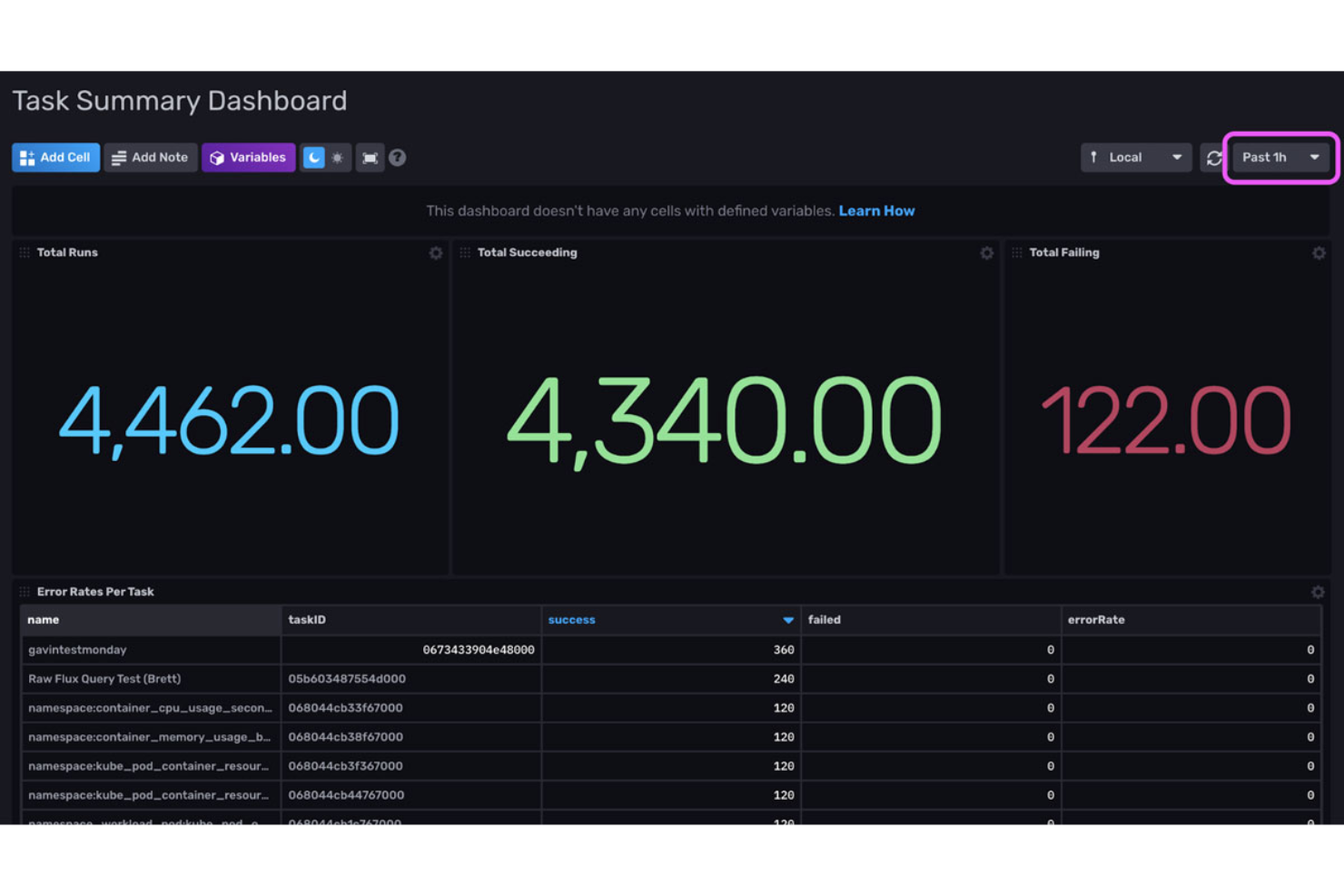
Task: Click the Learn How link
Action: click(876, 211)
